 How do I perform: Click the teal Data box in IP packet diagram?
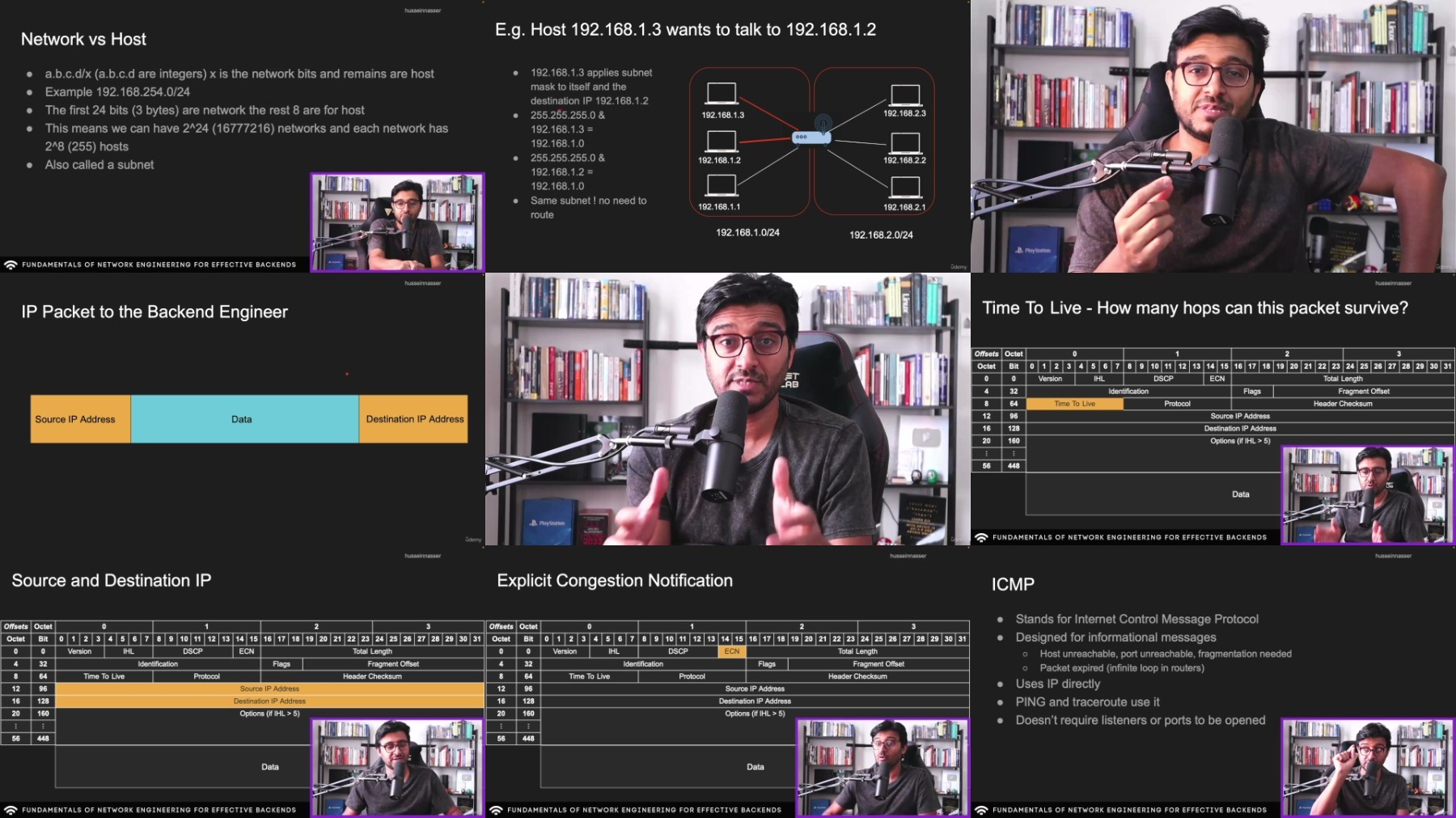click(245, 419)
